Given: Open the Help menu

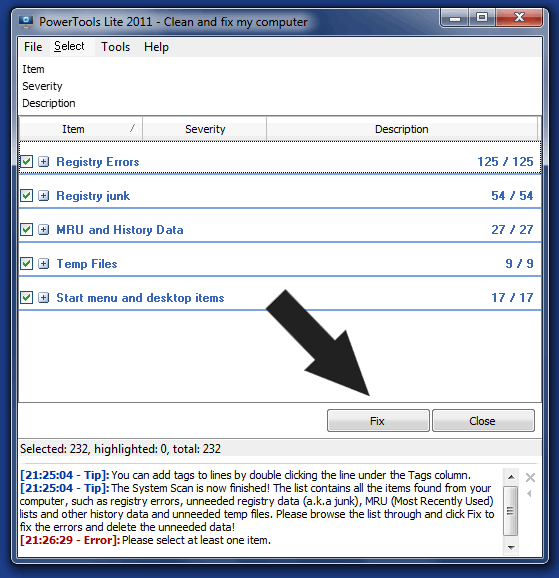Looking at the screenshot, I should click(x=156, y=47).
